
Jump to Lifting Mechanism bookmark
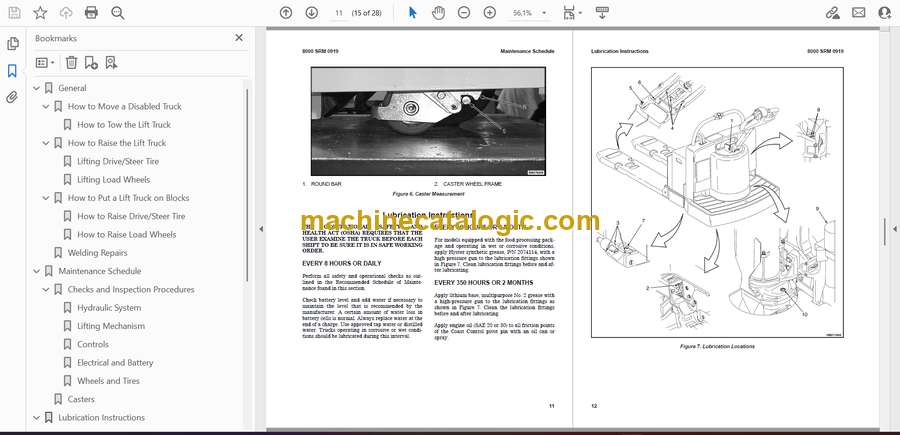point(111,326)
